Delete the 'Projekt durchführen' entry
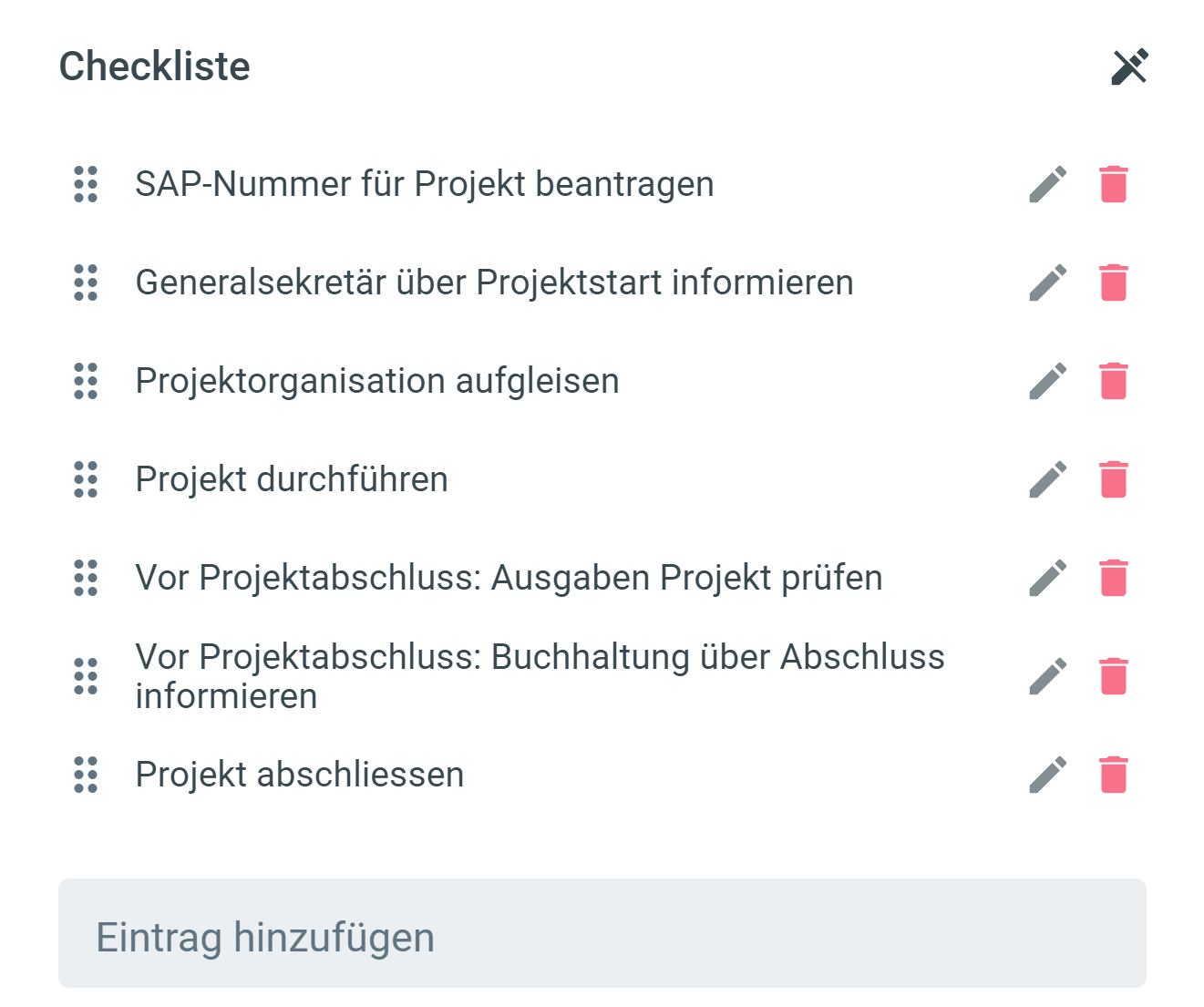Screen dimensions: 1204x1007 [x=1114, y=479]
